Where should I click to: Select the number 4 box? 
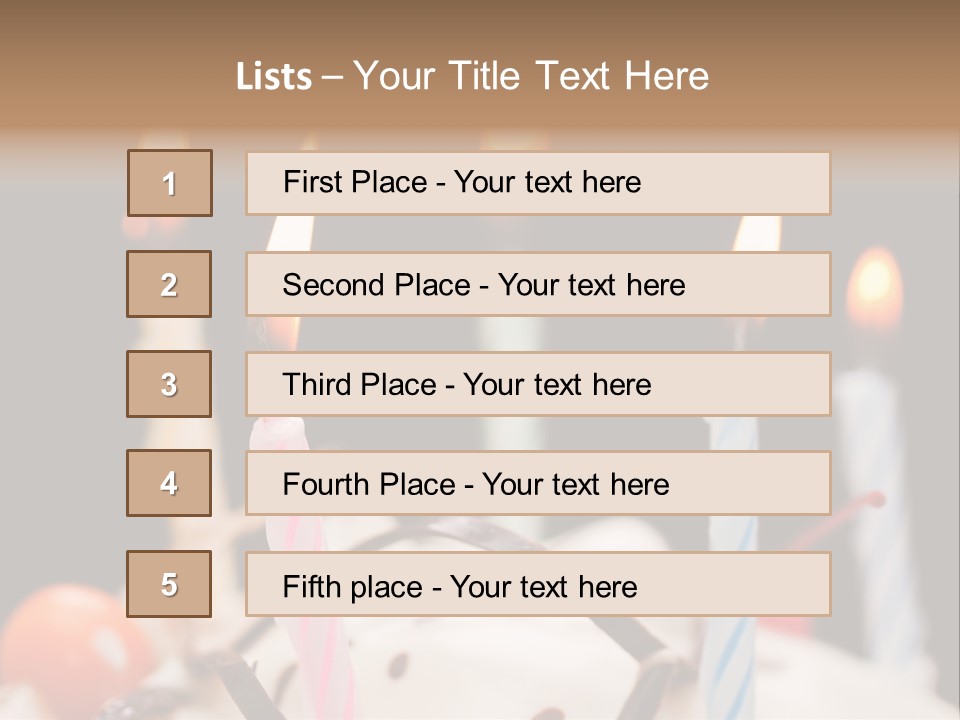tap(170, 483)
